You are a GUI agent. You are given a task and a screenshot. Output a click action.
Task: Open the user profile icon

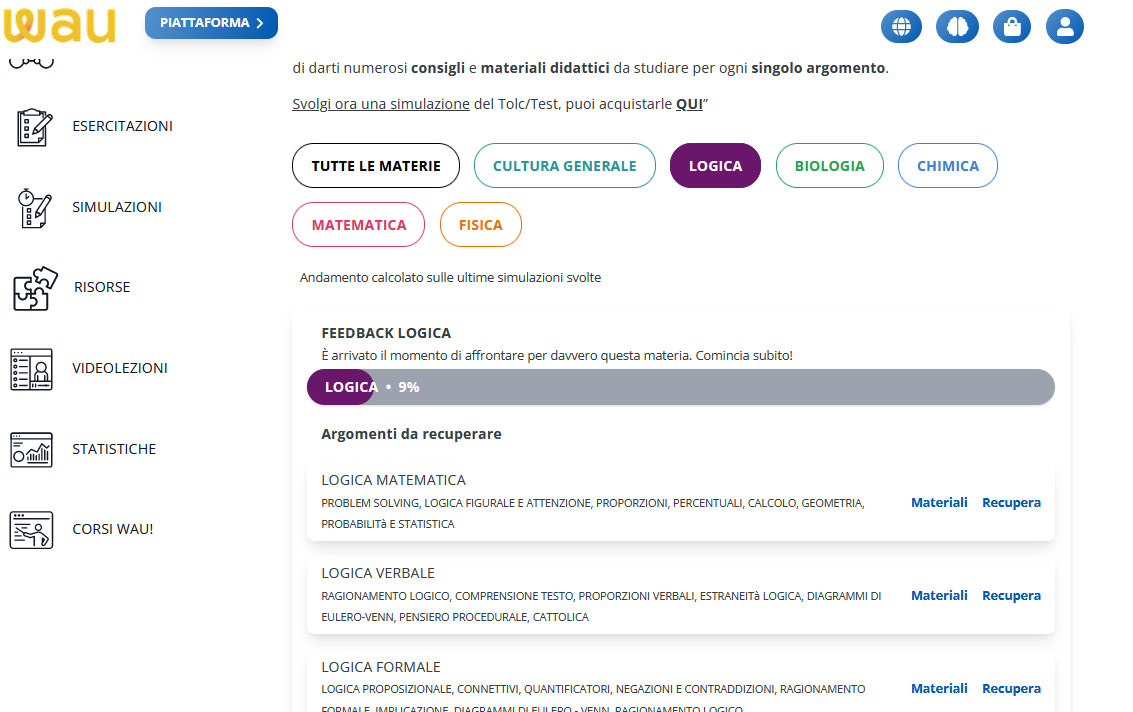tap(1065, 27)
